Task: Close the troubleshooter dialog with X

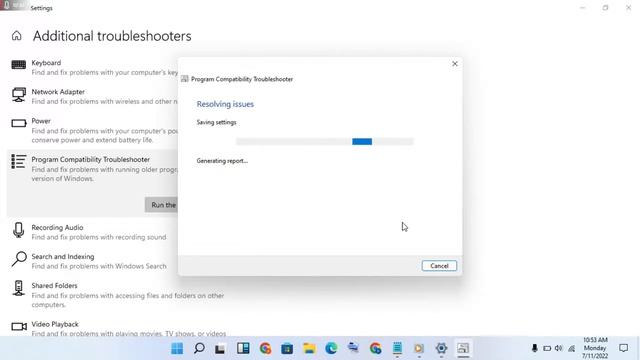Action: pos(455,64)
